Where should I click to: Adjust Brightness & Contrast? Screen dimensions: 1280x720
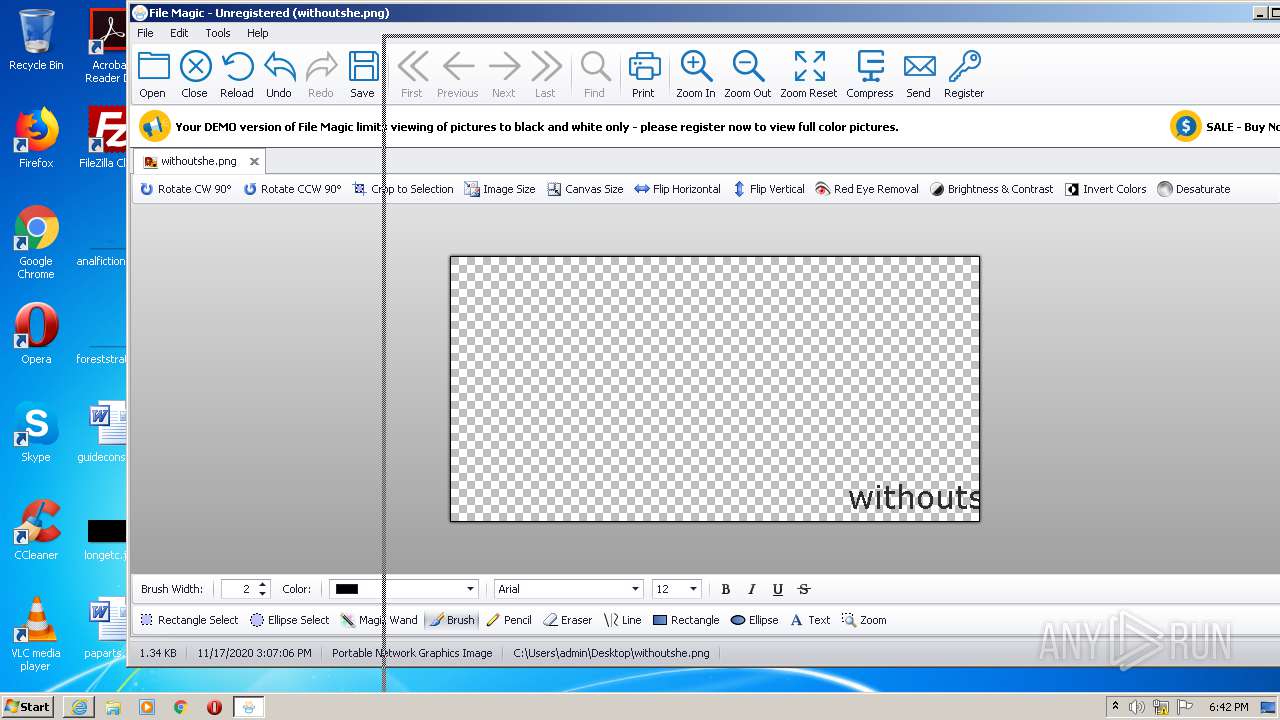click(992, 189)
